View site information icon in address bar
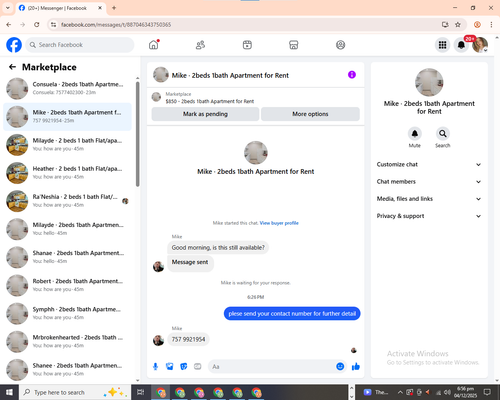This screenshot has height=400, width=500. tap(53, 24)
